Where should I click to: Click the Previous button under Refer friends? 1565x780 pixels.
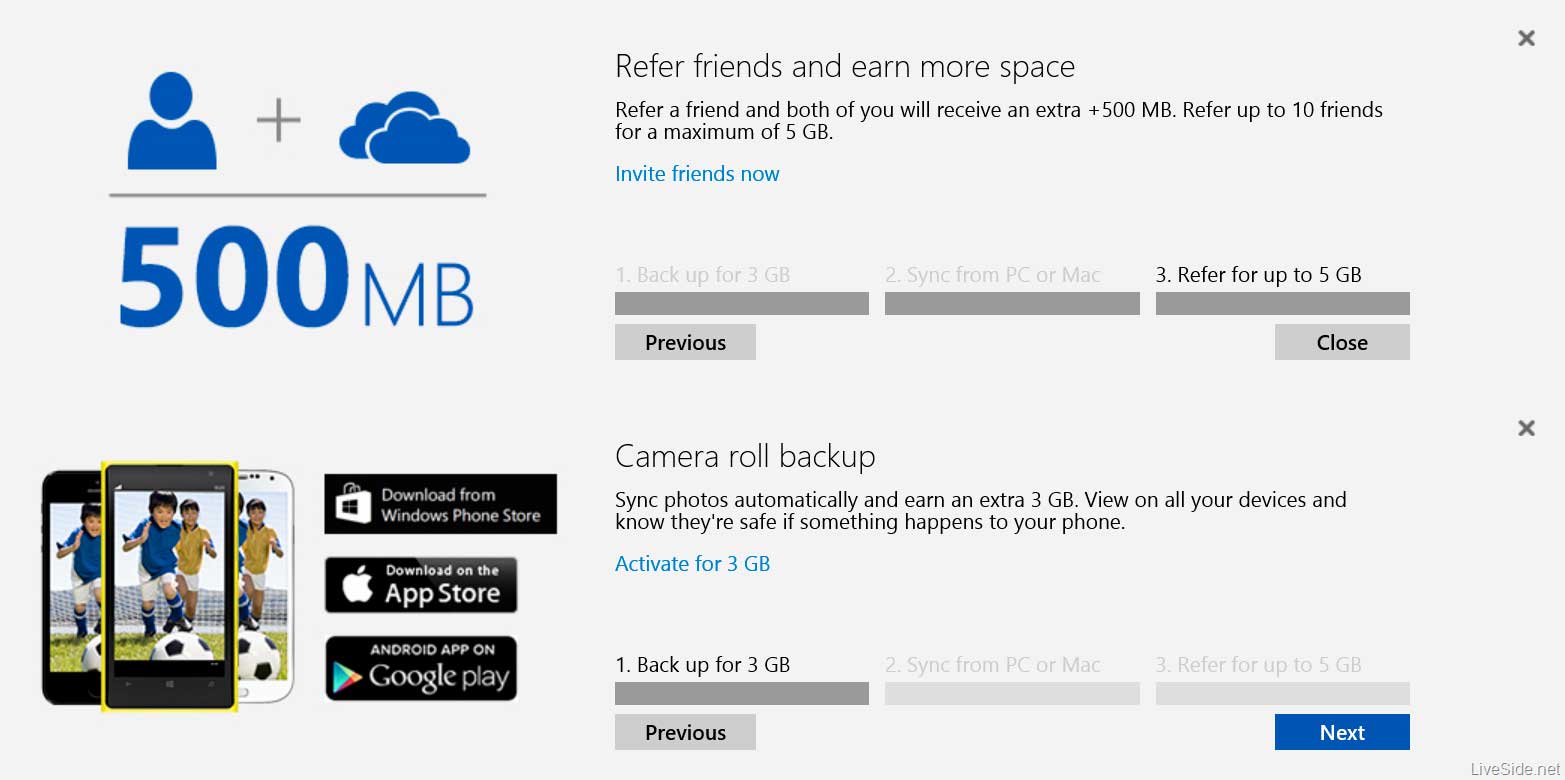(685, 342)
